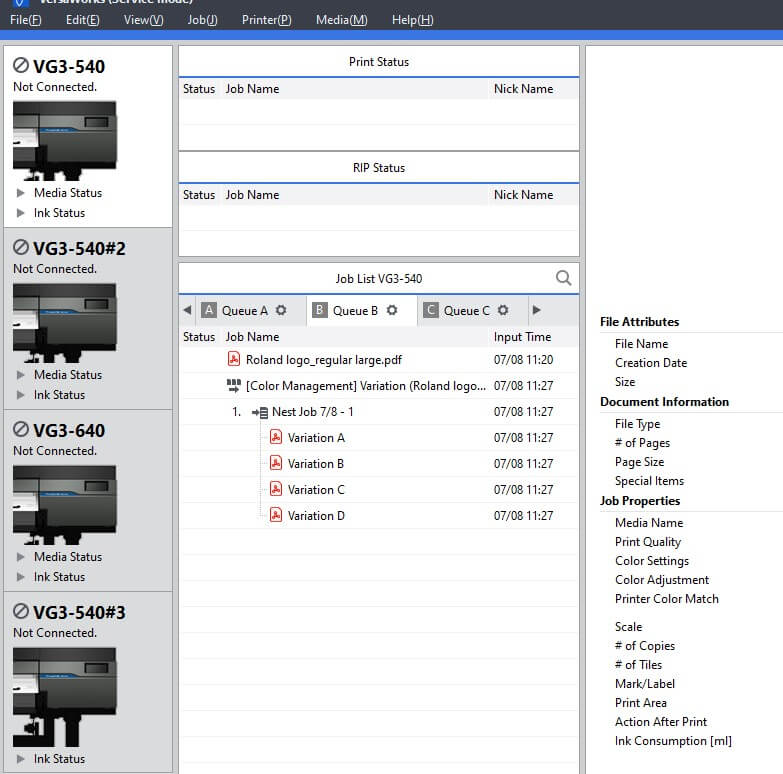Select the Variation B job
Image resolution: width=783 pixels, height=774 pixels.
(379, 463)
